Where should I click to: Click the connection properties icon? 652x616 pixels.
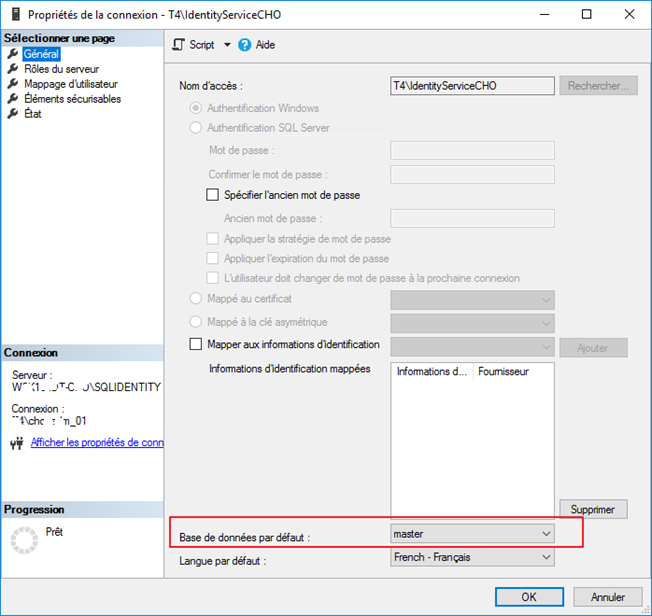(x=15, y=442)
